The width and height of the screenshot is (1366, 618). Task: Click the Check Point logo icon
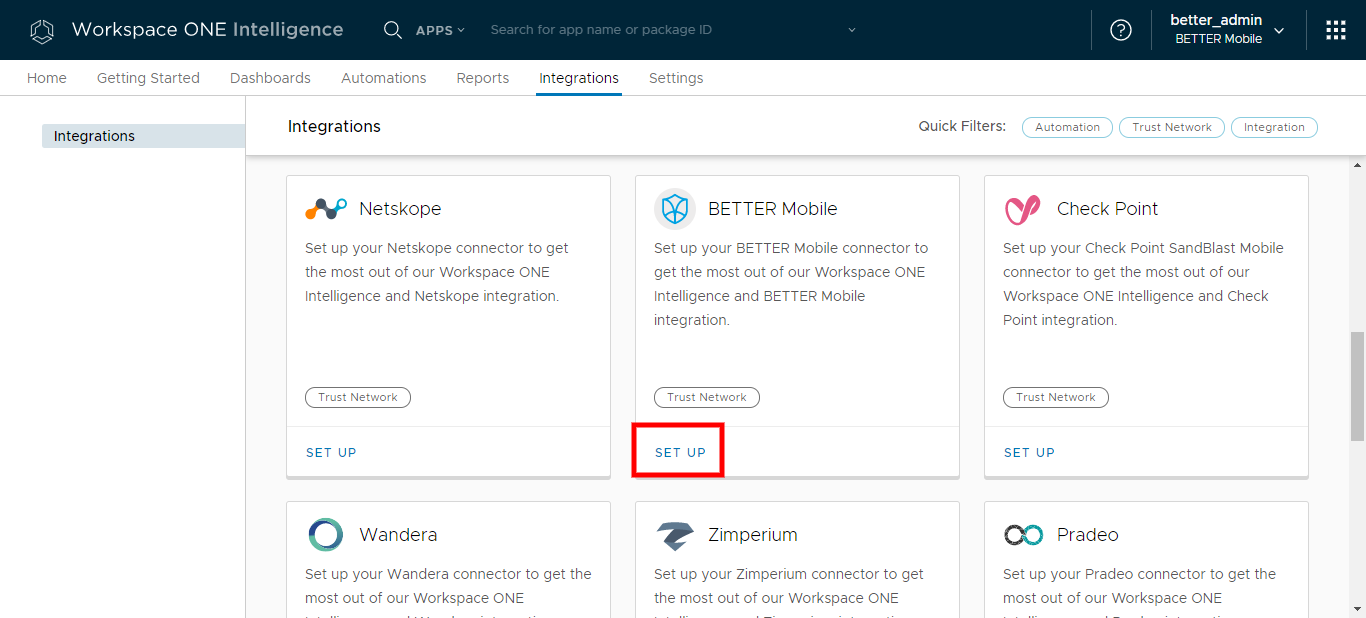point(1022,209)
